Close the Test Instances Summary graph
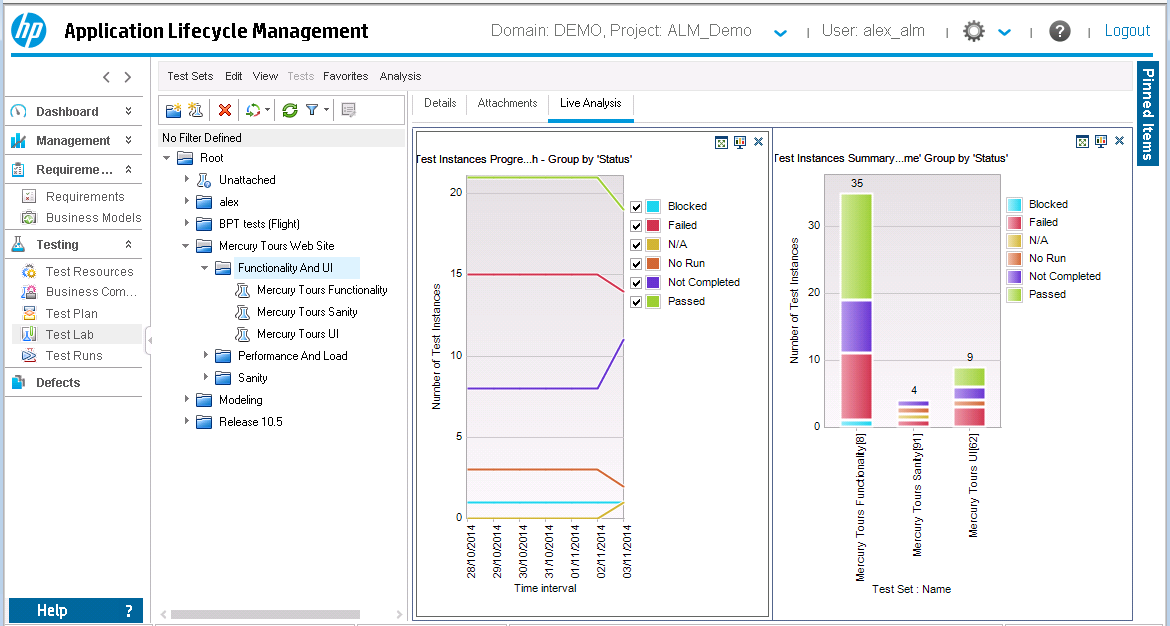The width and height of the screenshot is (1170, 626). 1119,141
